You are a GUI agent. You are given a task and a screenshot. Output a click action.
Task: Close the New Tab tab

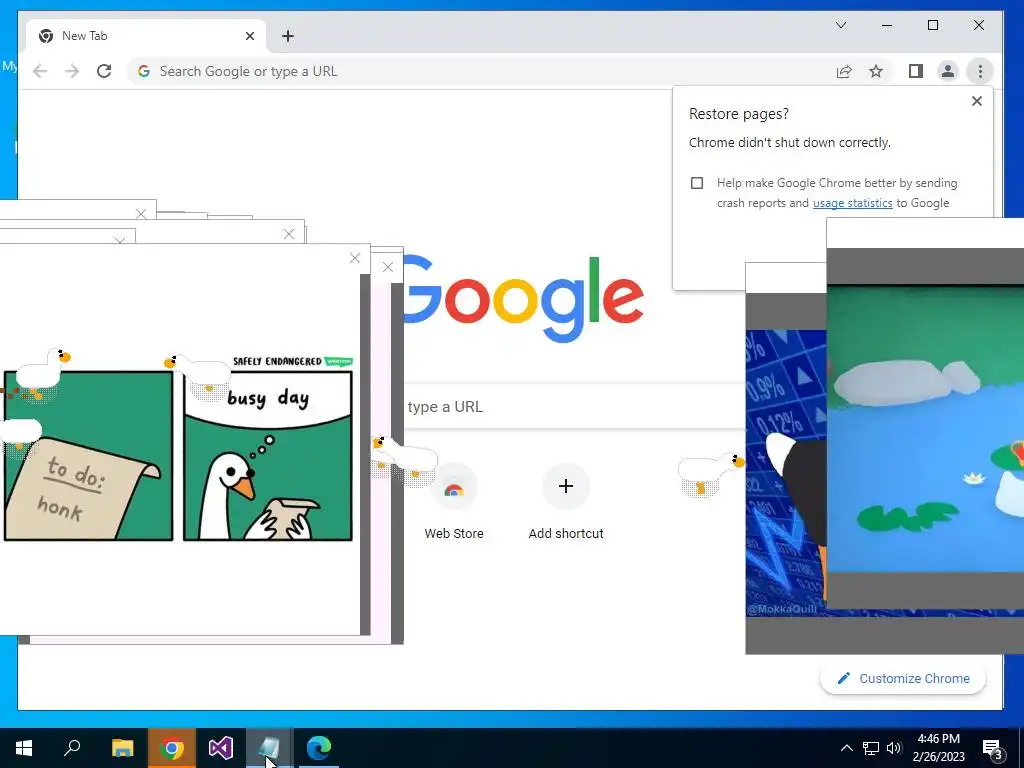(249, 36)
